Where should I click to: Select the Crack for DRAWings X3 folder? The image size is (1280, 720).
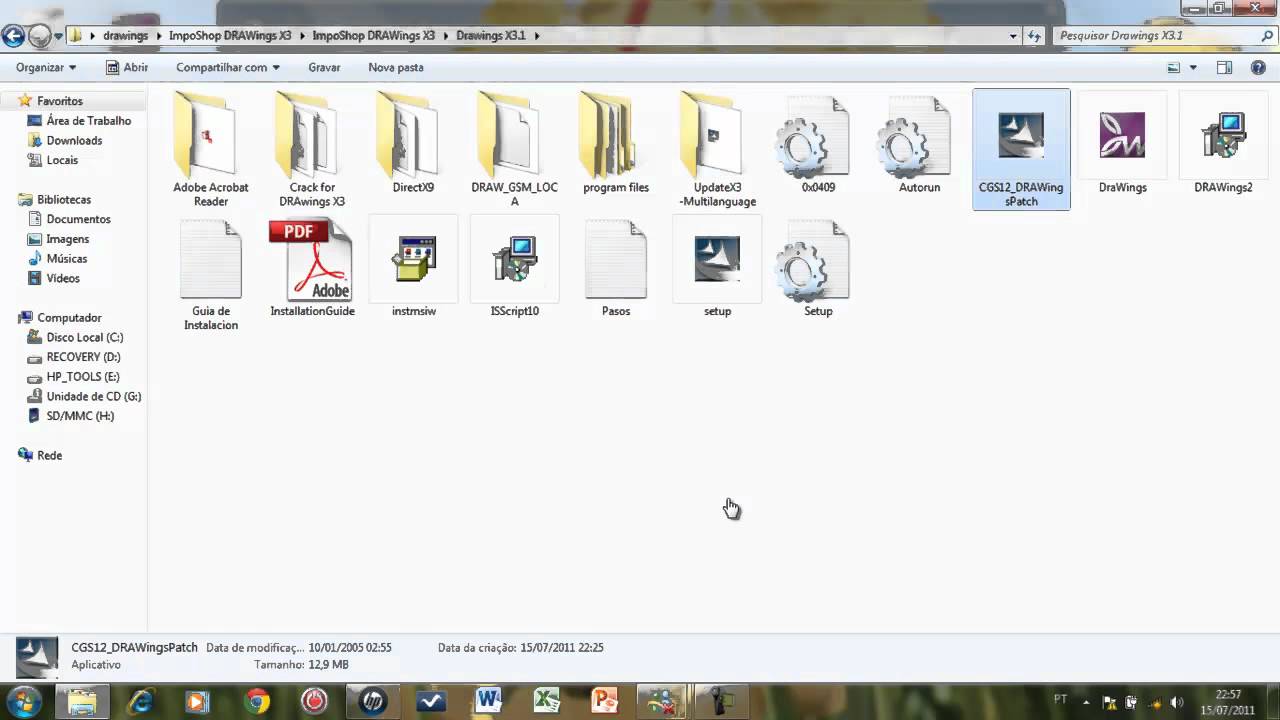(x=312, y=150)
